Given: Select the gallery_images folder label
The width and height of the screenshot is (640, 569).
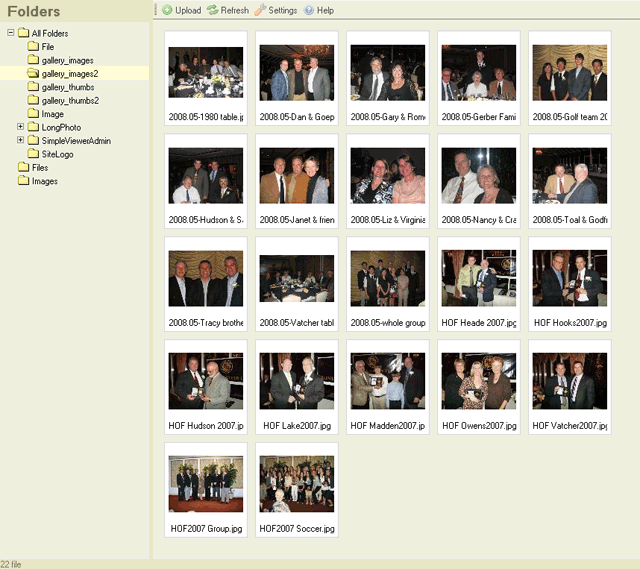Looking at the screenshot, I should point(67,60).
